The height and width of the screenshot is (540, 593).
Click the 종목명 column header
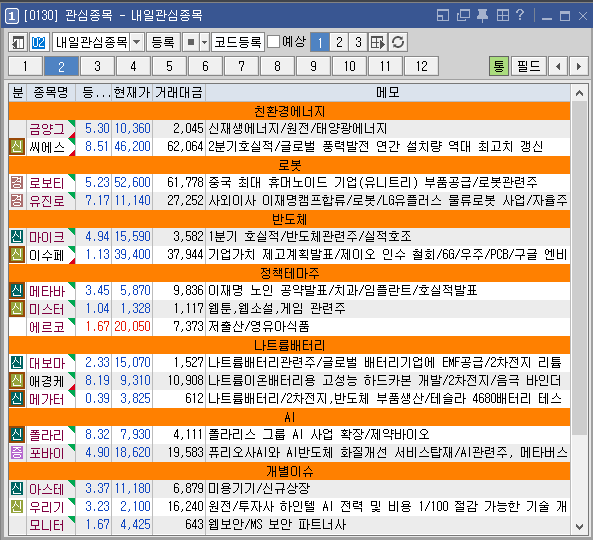point(51,93)
